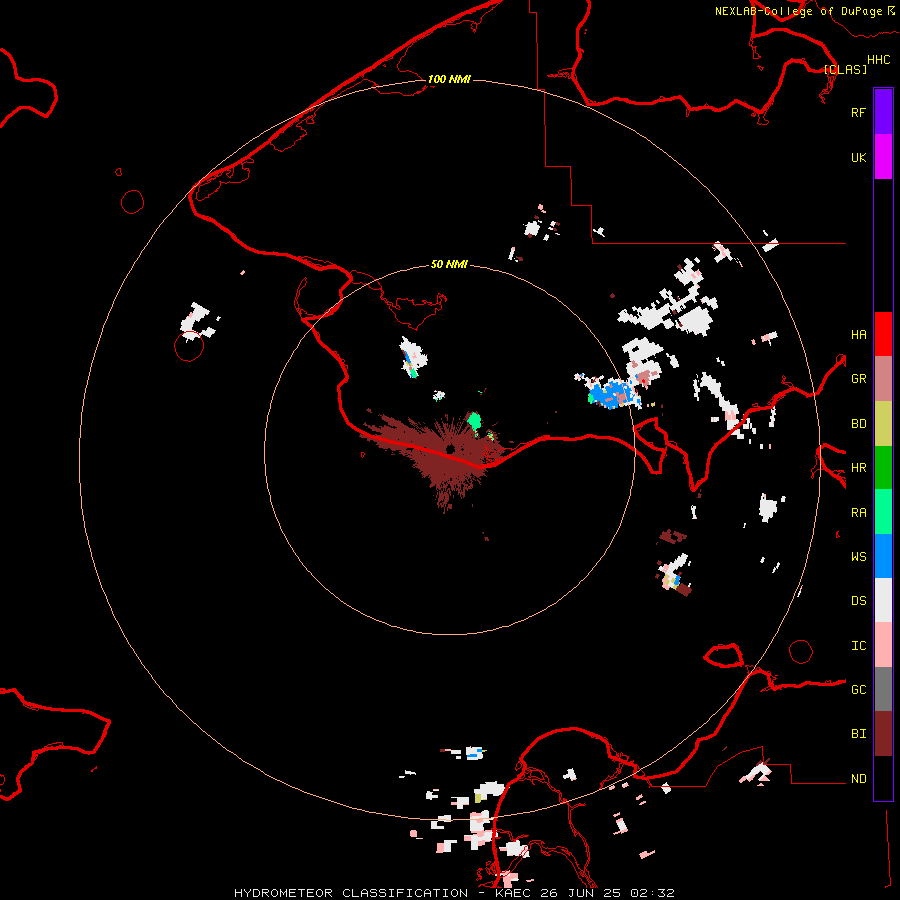
Task: Click the [CLAS] units label
Action: [845, 69]
